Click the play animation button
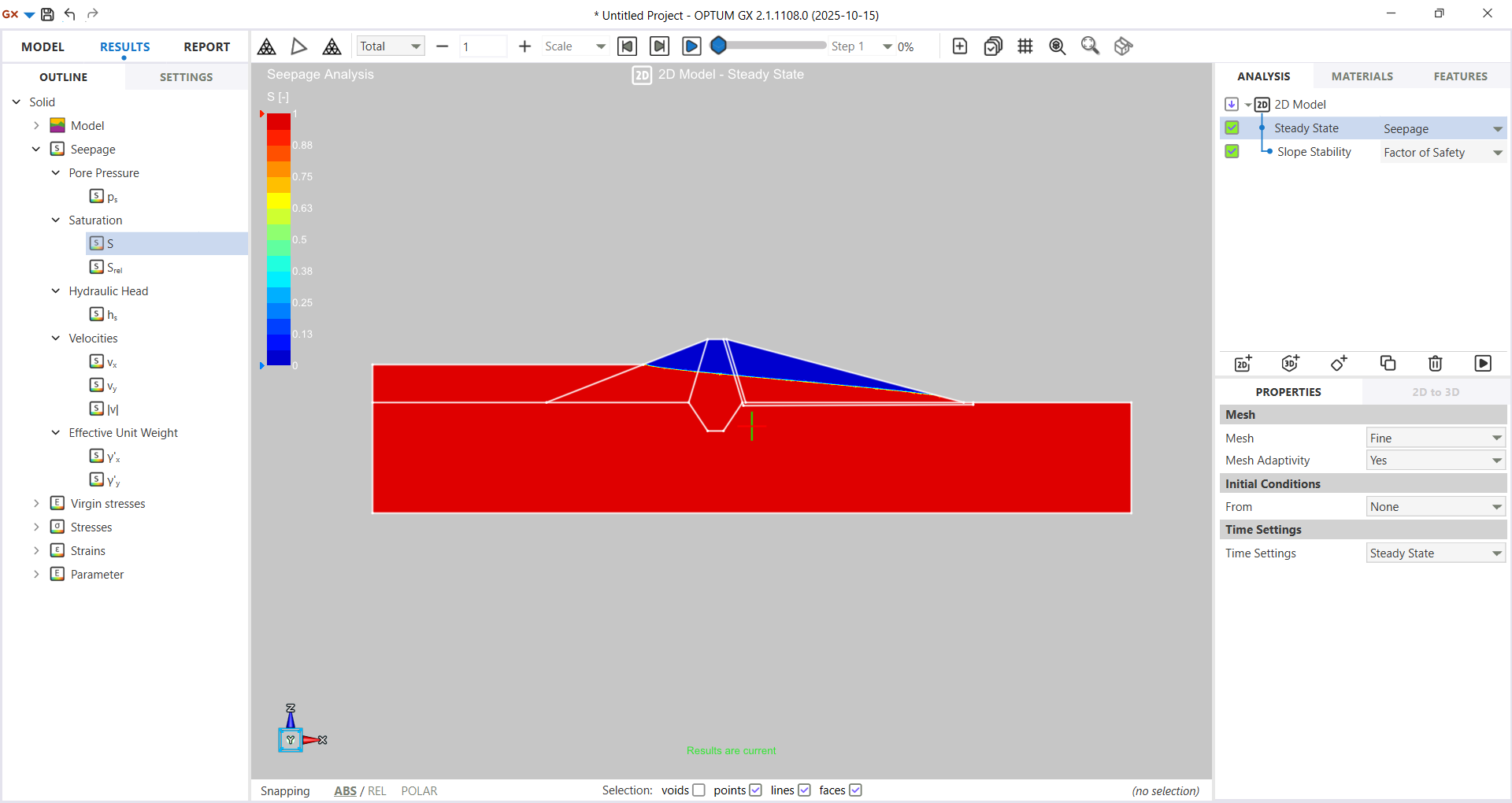 [691, 46]
